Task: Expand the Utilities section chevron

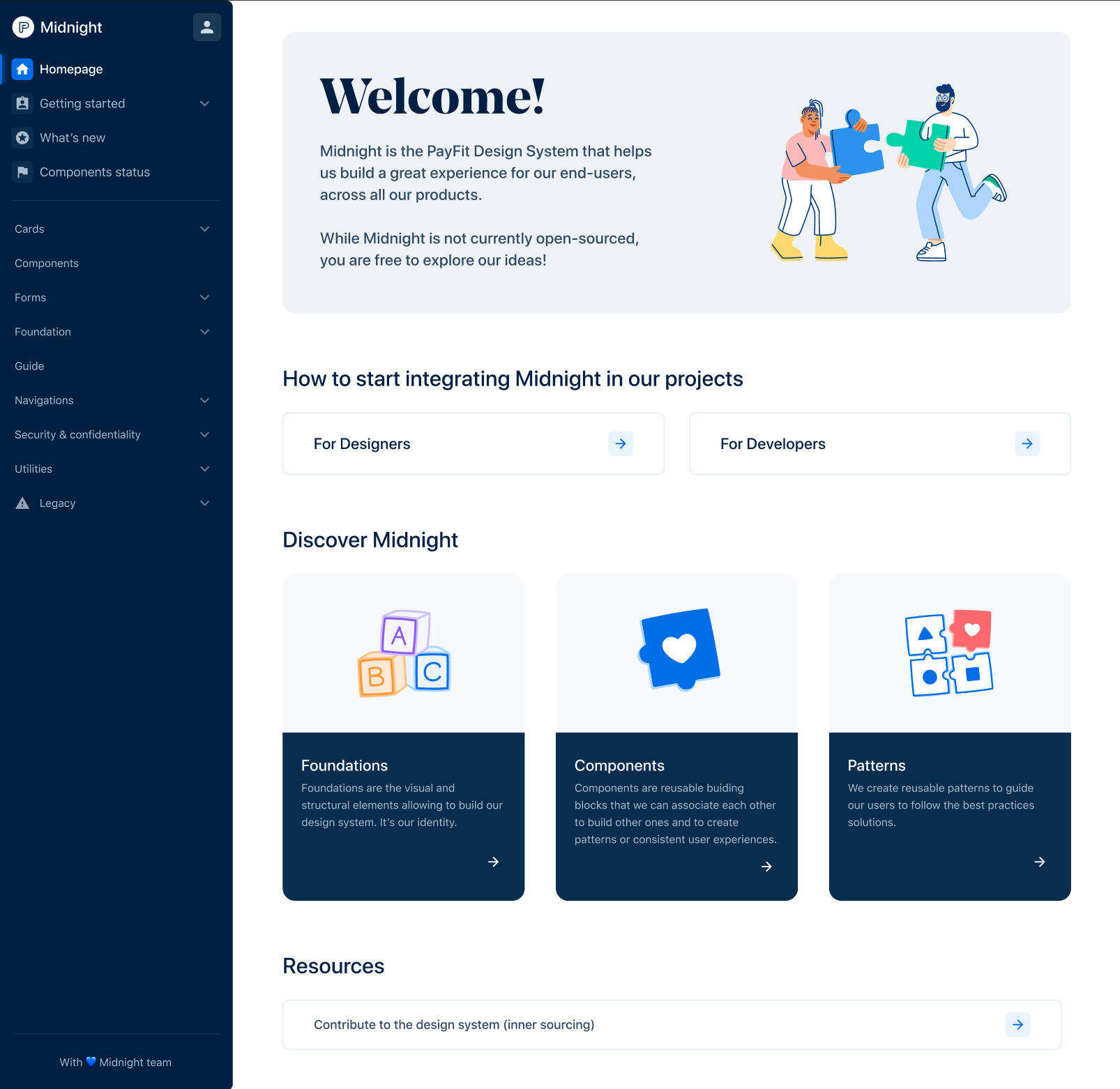Action: (x=205, y=469)
